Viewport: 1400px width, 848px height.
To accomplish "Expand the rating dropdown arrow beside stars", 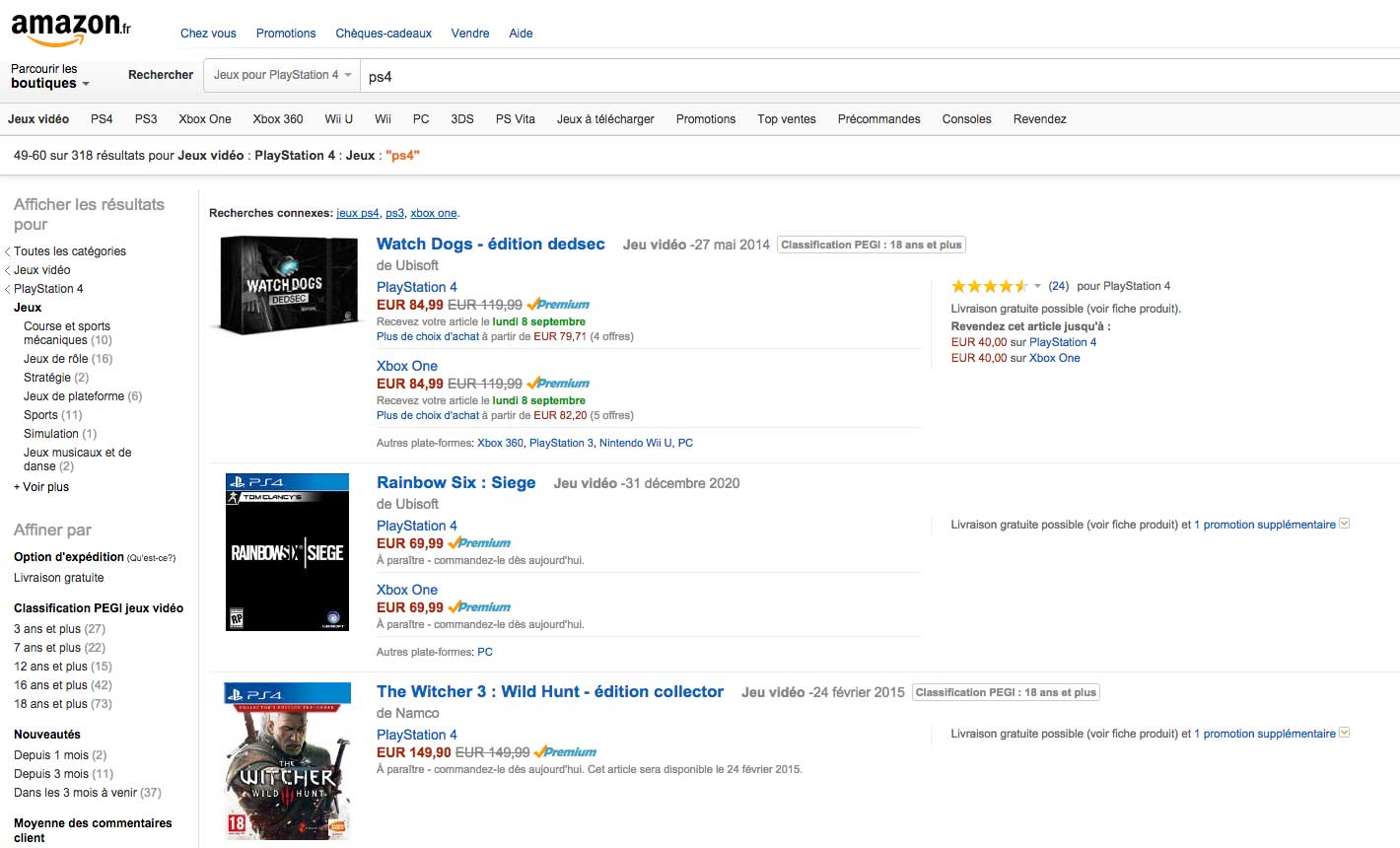I will (1037, 286).
